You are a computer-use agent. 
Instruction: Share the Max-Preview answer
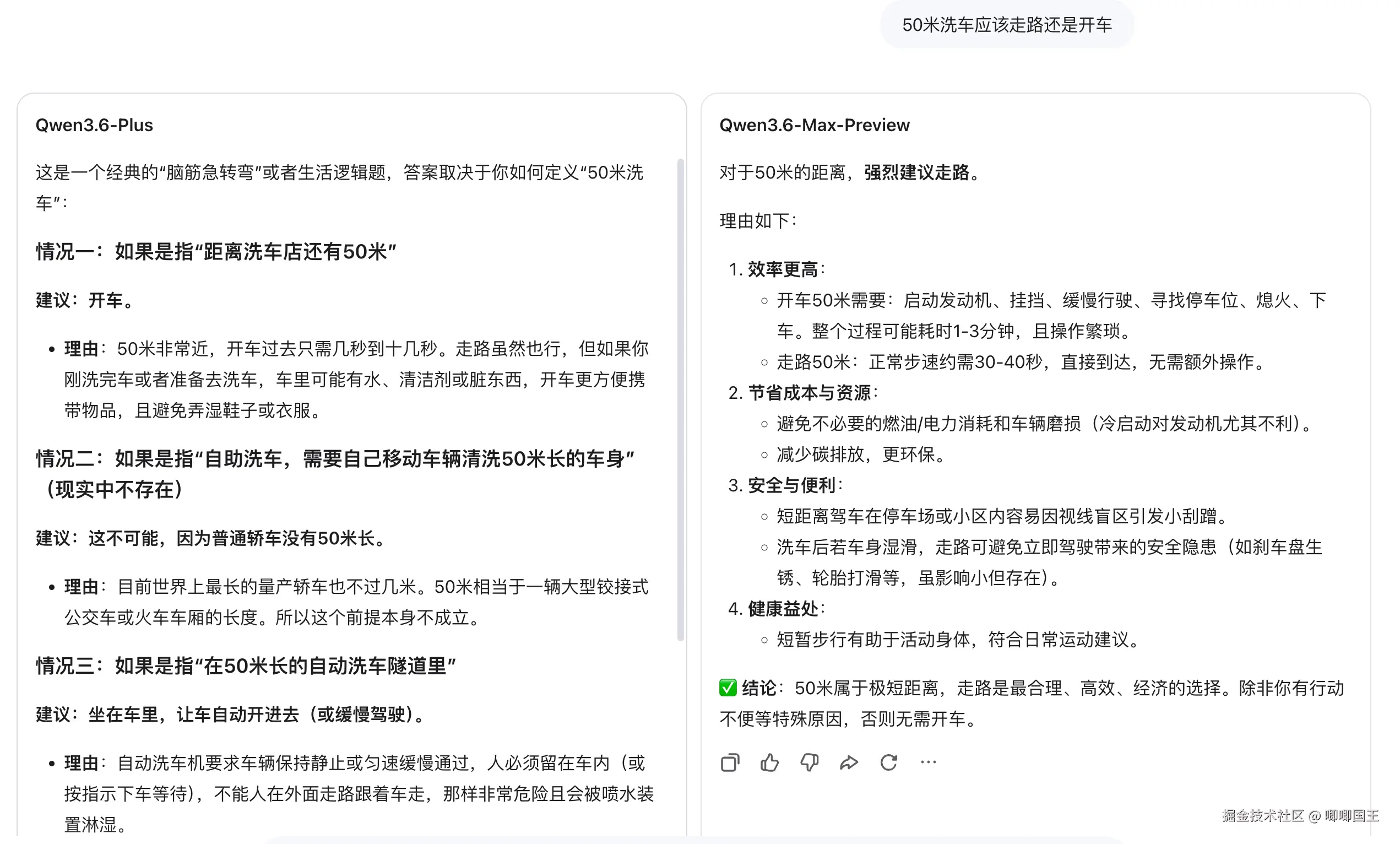pyautogui.click(x=849, y=762)
